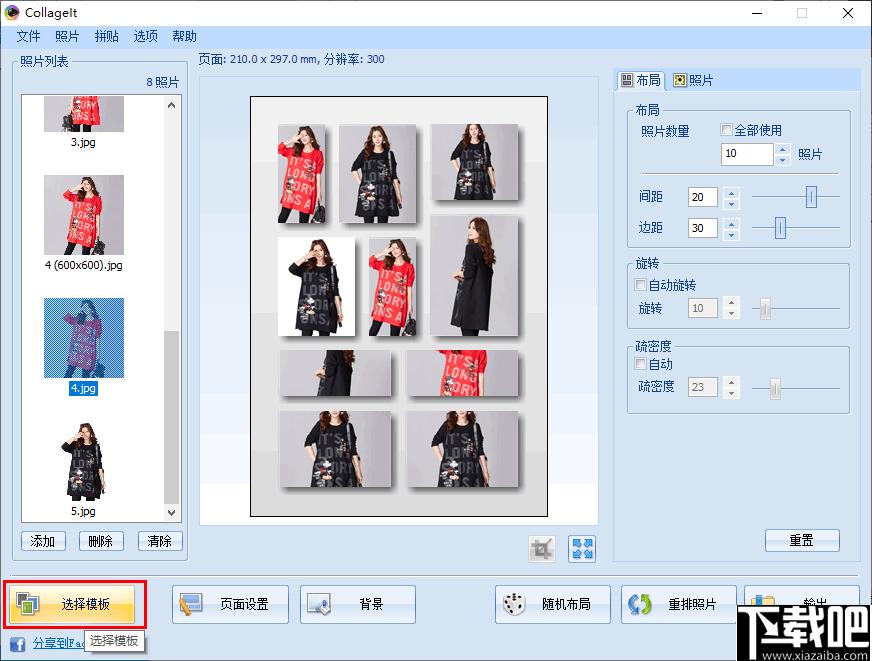Click photo list scrollbar down arrow
872x661 pixels.
point(171,513)
